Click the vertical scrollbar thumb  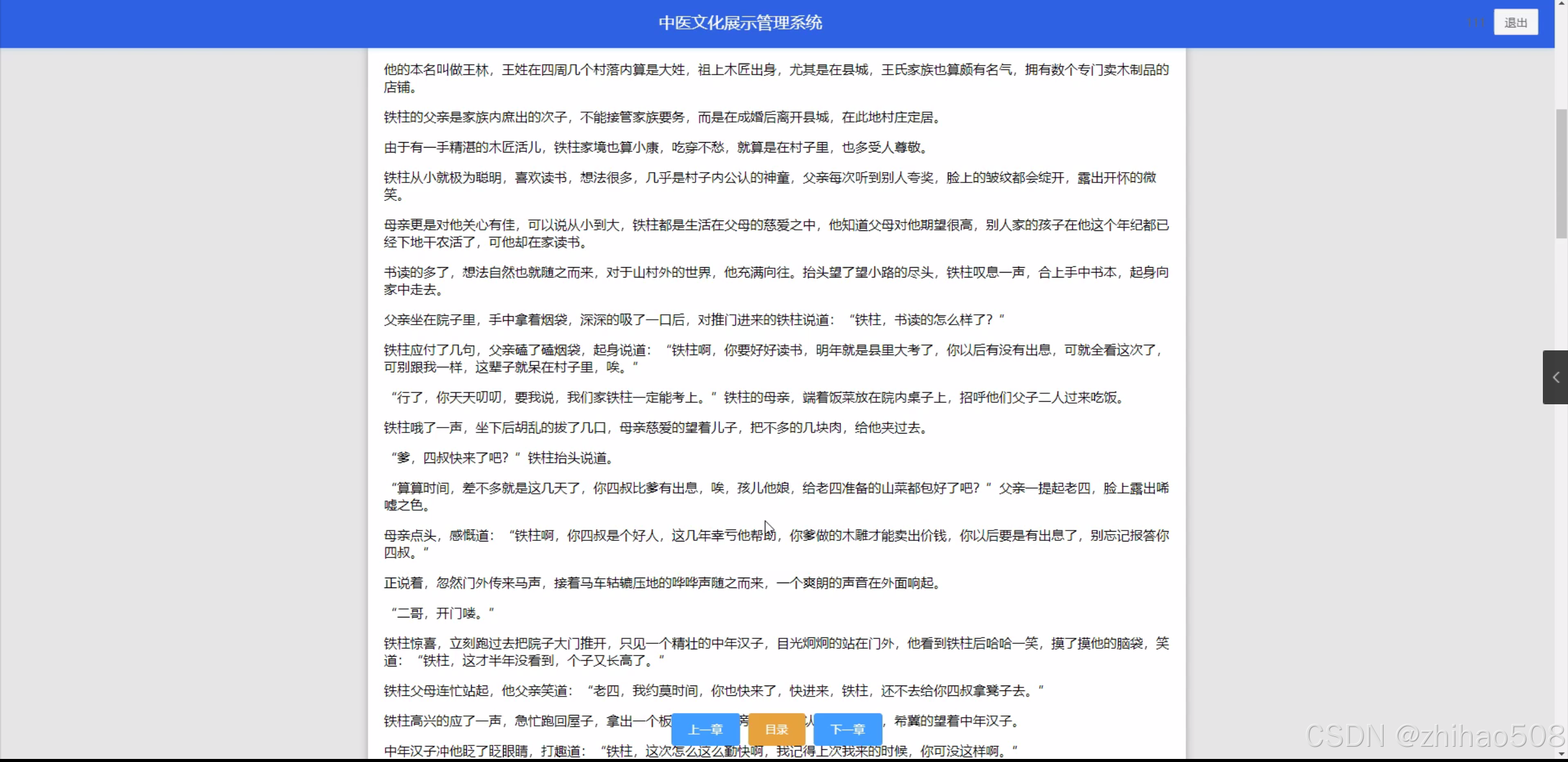[x=1561, y=175]
